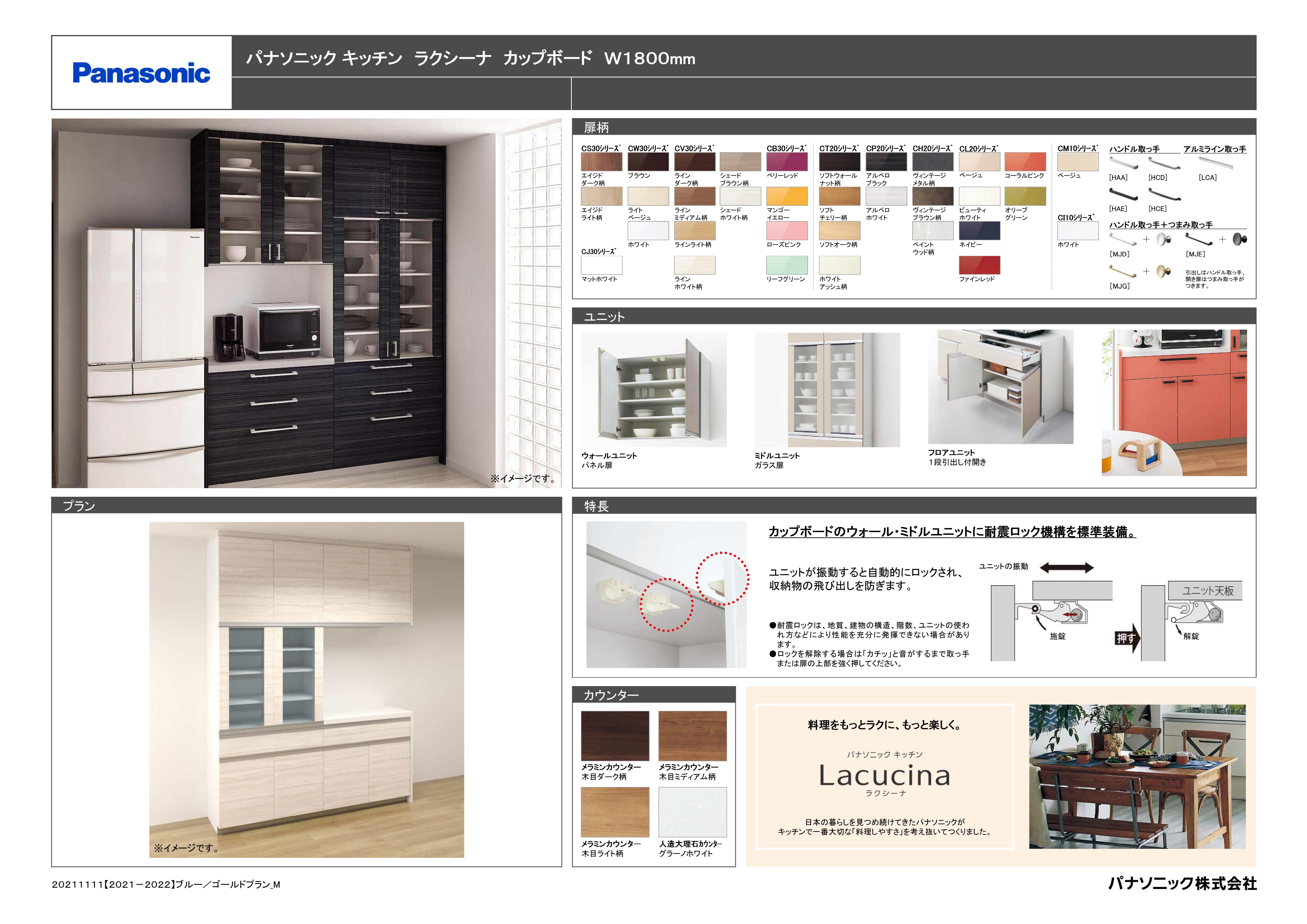Choose the グラーノホワイト artificial marble counter sample
1307x924 pixels.
pyautogui.click(x=693, y=812)
